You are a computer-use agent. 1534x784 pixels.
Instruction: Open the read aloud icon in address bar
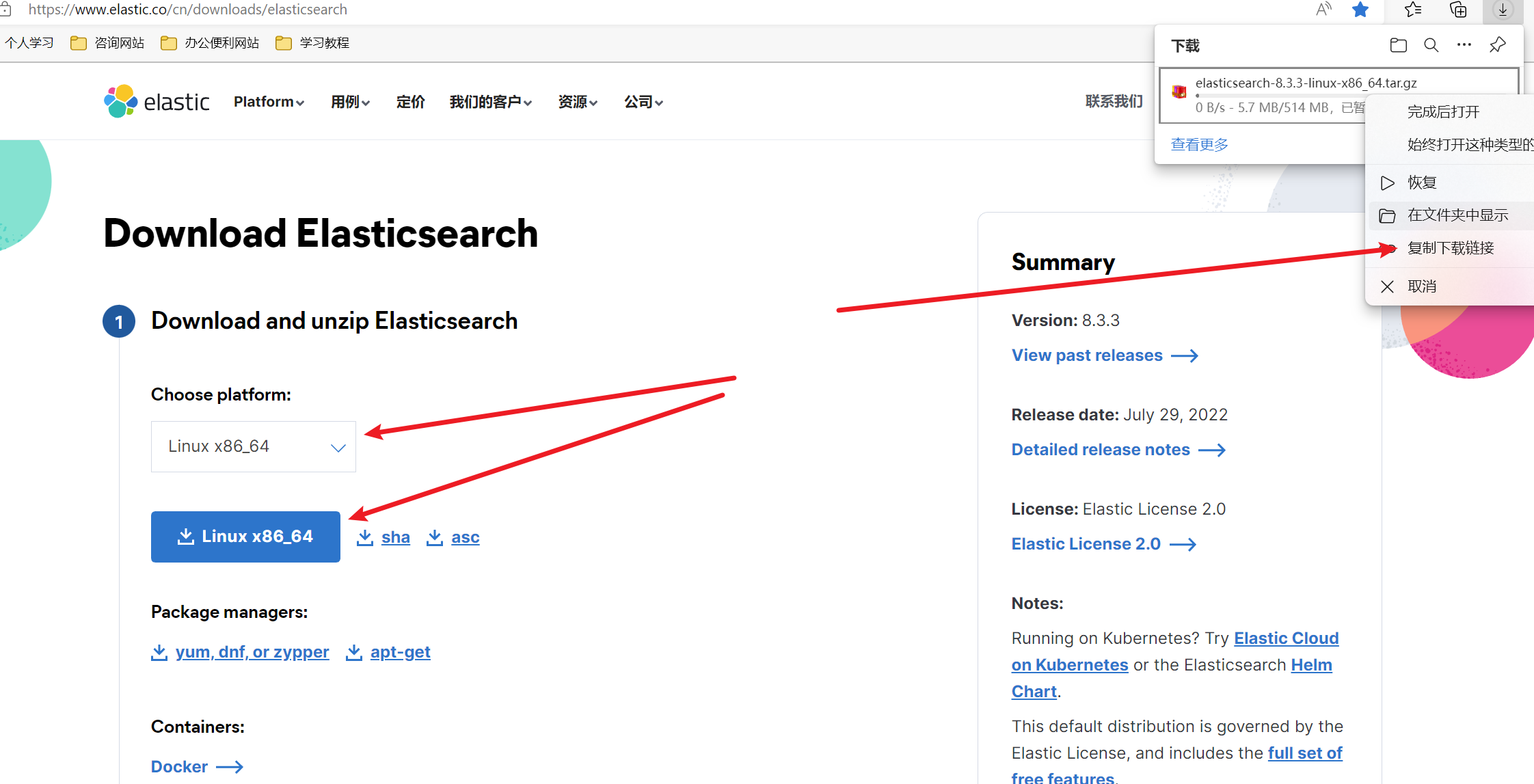[x=1323, y=10]
